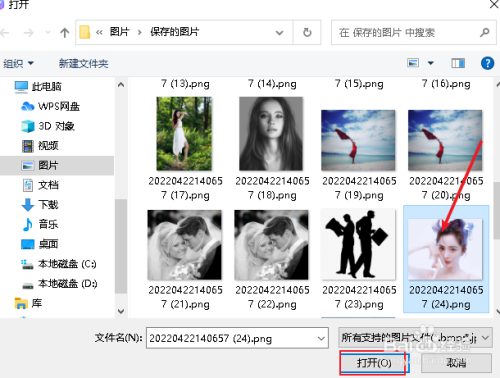Click the 音乐 note icon

coord(28,224)
